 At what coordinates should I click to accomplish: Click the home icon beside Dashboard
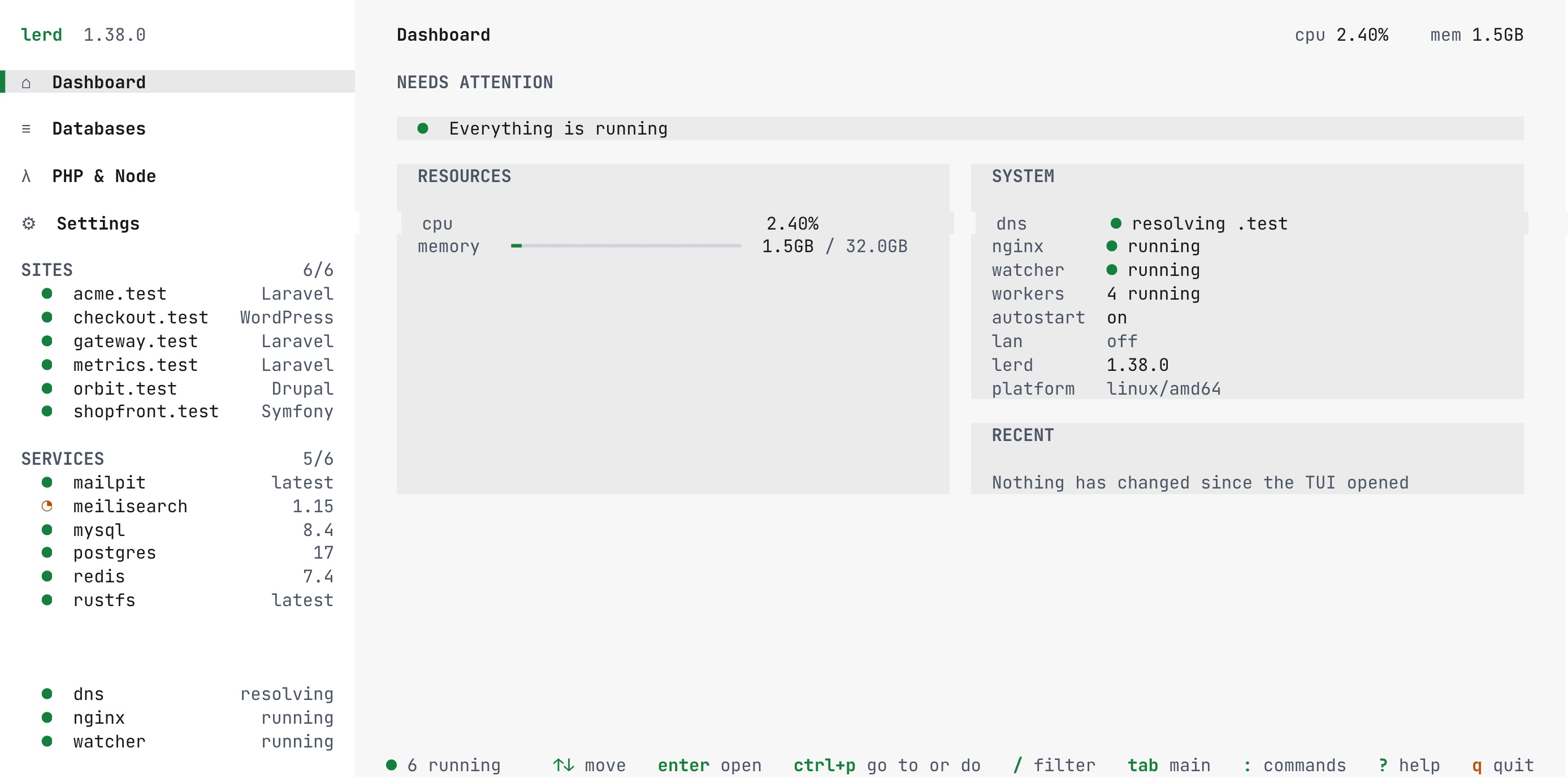26,83
